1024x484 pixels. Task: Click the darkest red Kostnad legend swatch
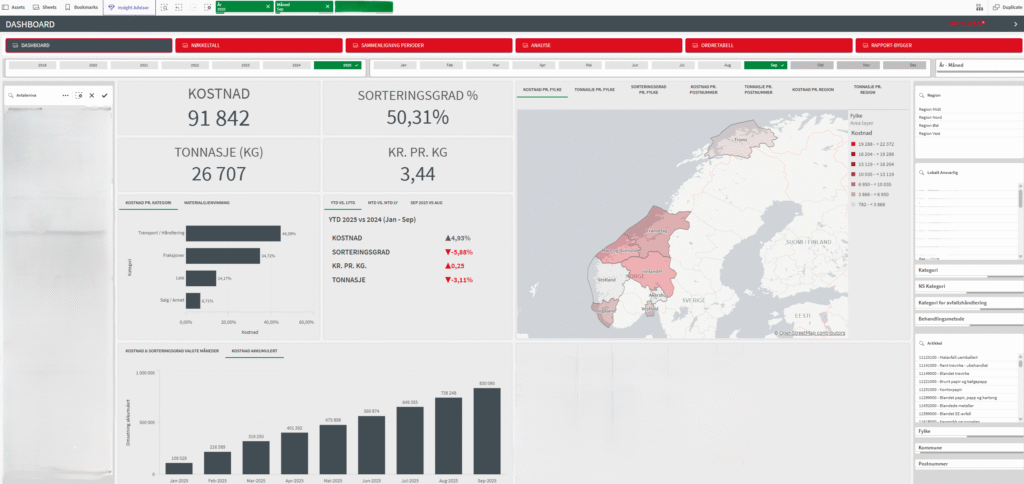pyautogui.click(x=853, y=144)
